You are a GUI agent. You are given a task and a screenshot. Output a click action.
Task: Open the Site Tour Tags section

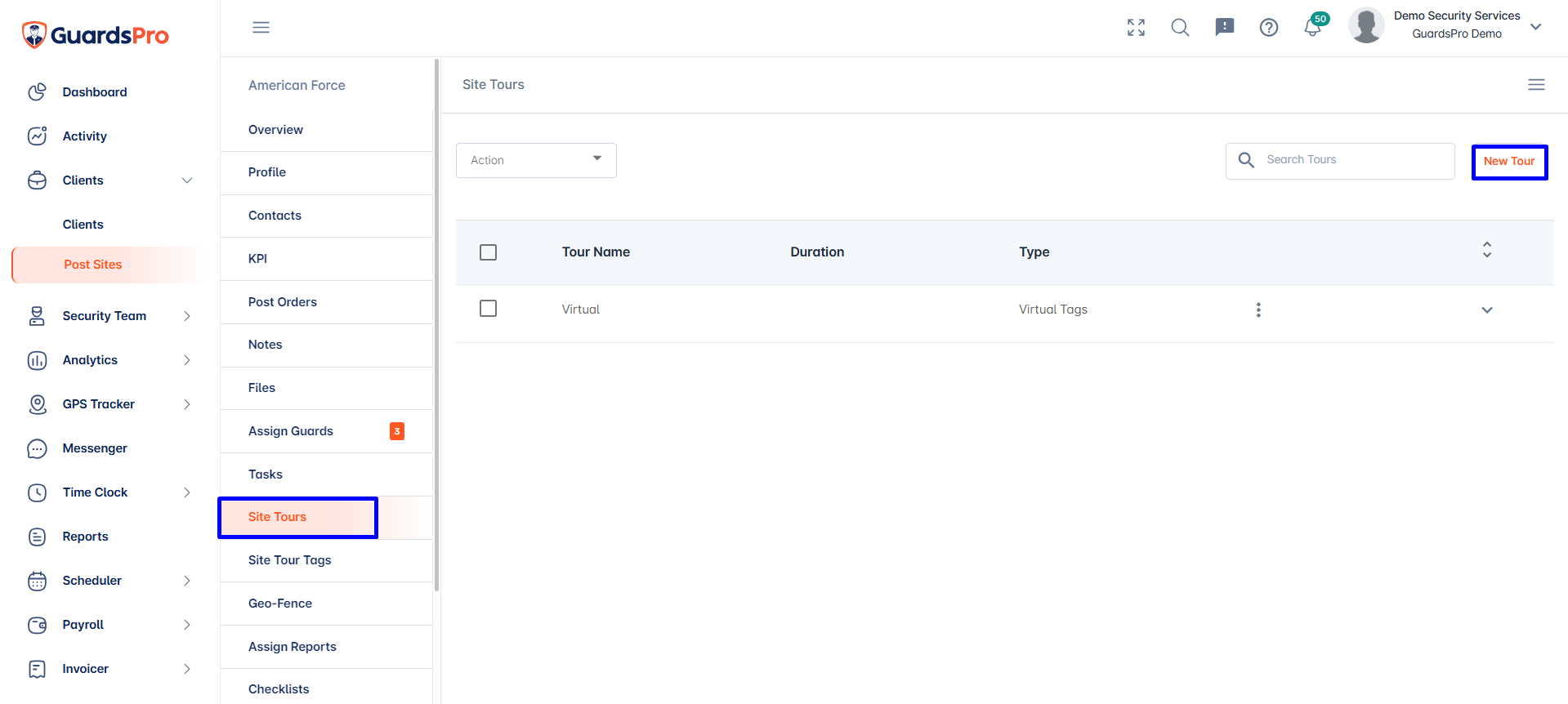tap(326, 560)
